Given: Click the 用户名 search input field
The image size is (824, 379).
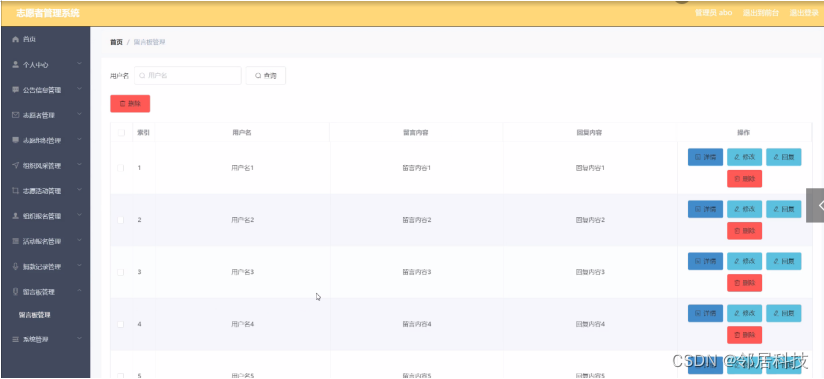Looking at the screenshot, I should [x=188, y=76].
